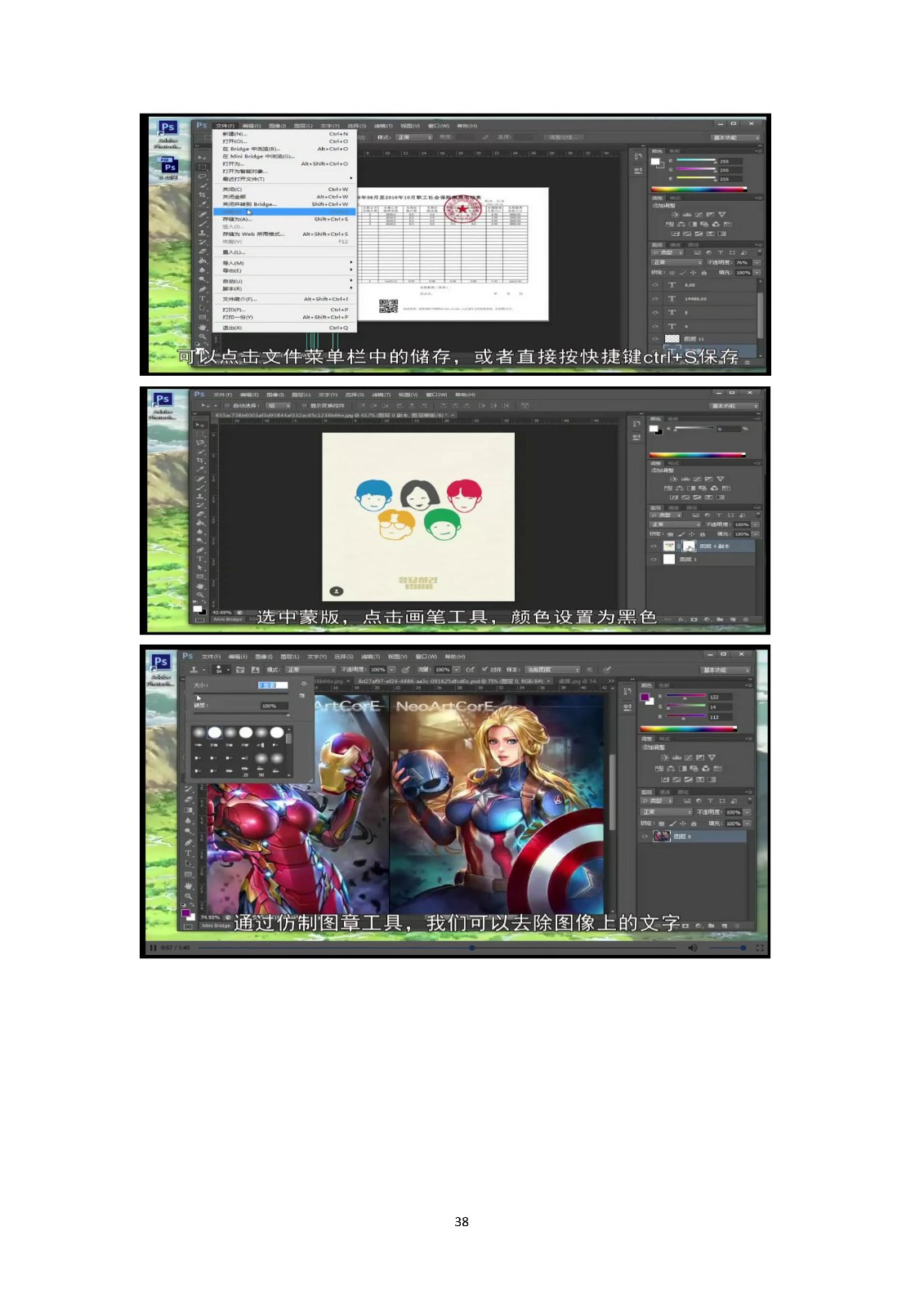The width and height of the screenshot is (924, 1307).
Task: Pause the video with the player pause button
Action: [x=153, y=948]
